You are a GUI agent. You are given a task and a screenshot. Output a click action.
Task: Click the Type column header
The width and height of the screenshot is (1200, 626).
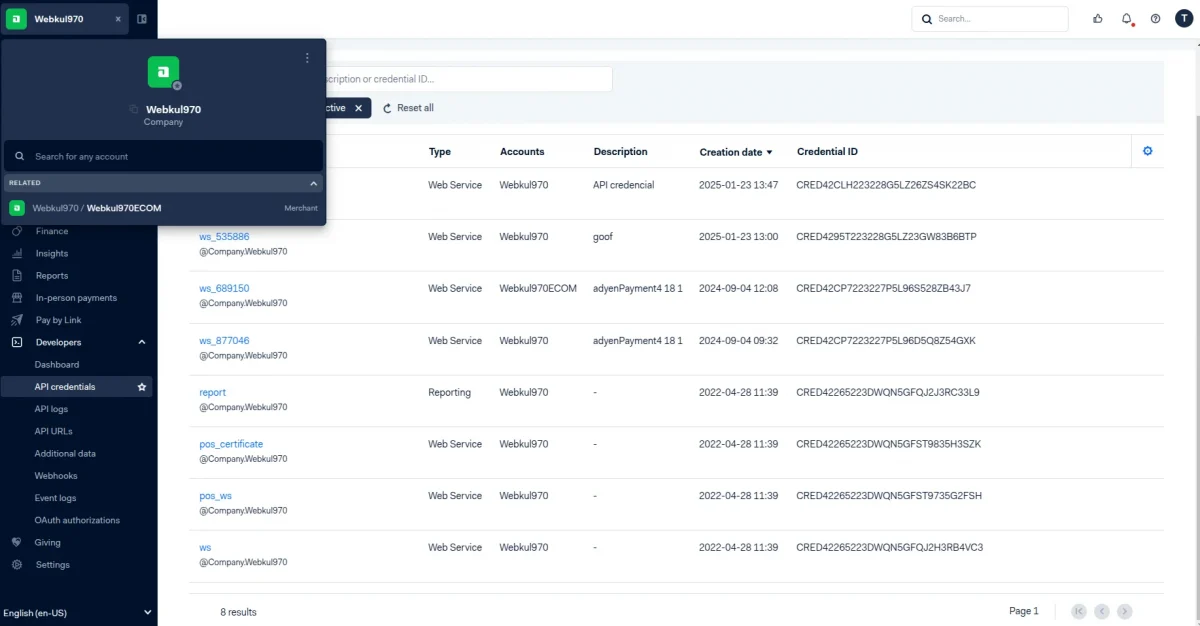[x=440, y=152]
